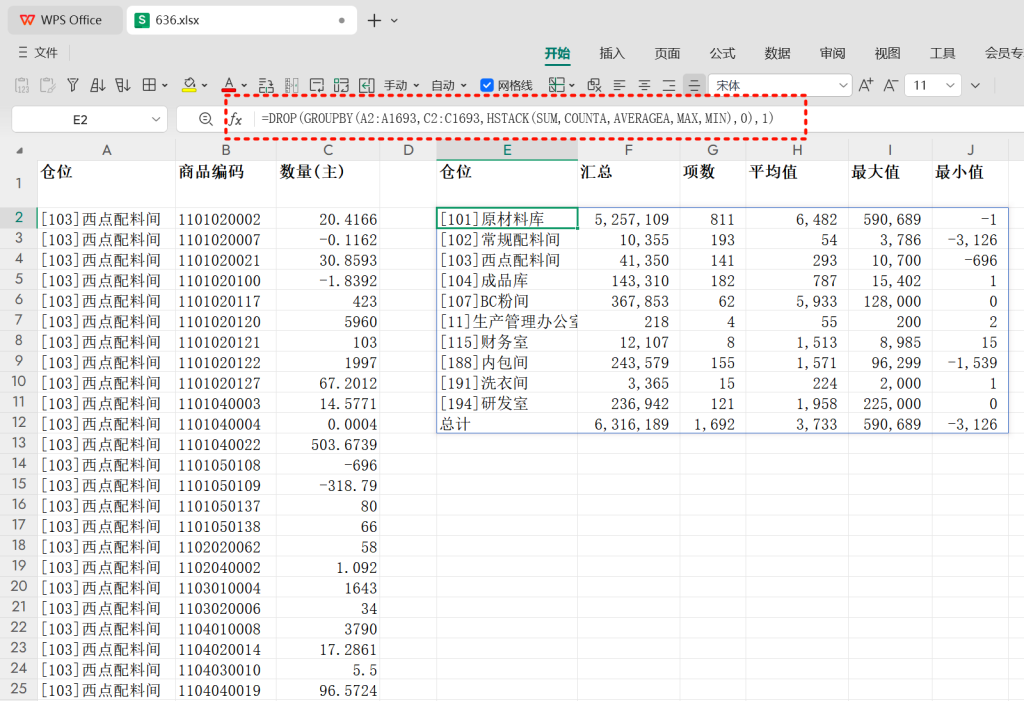
Task: Click the freeze panes icon
Action: (x=556, y=85)
